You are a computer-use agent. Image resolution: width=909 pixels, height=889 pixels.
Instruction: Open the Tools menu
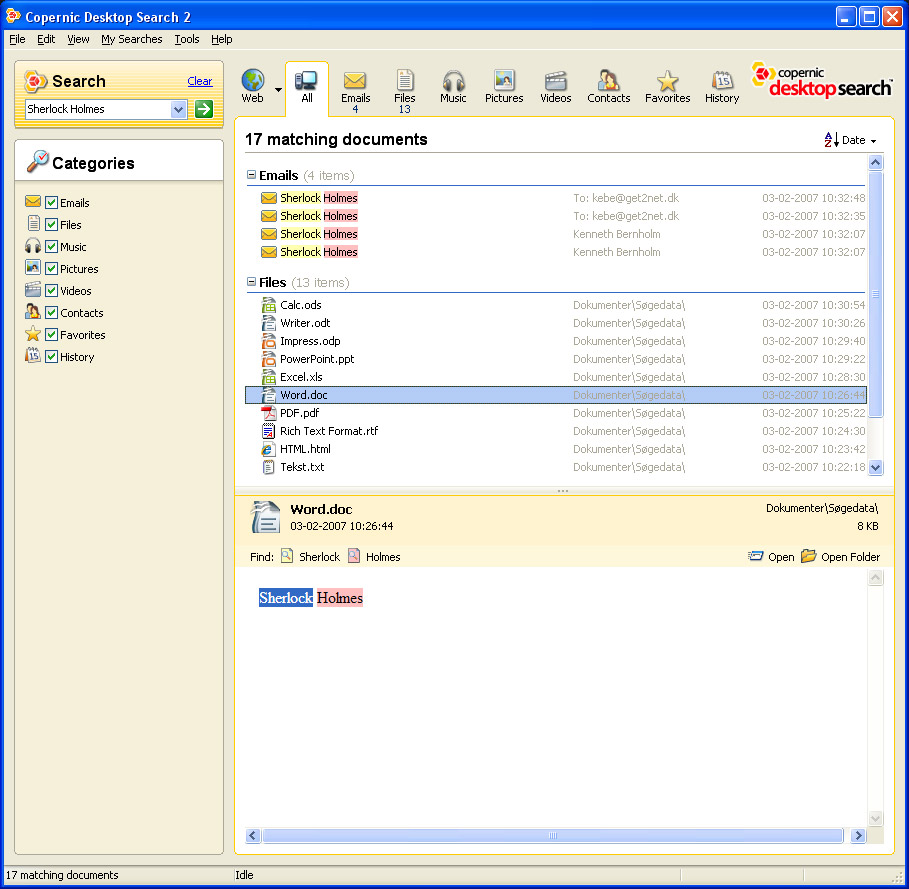[x=186, y=39]
